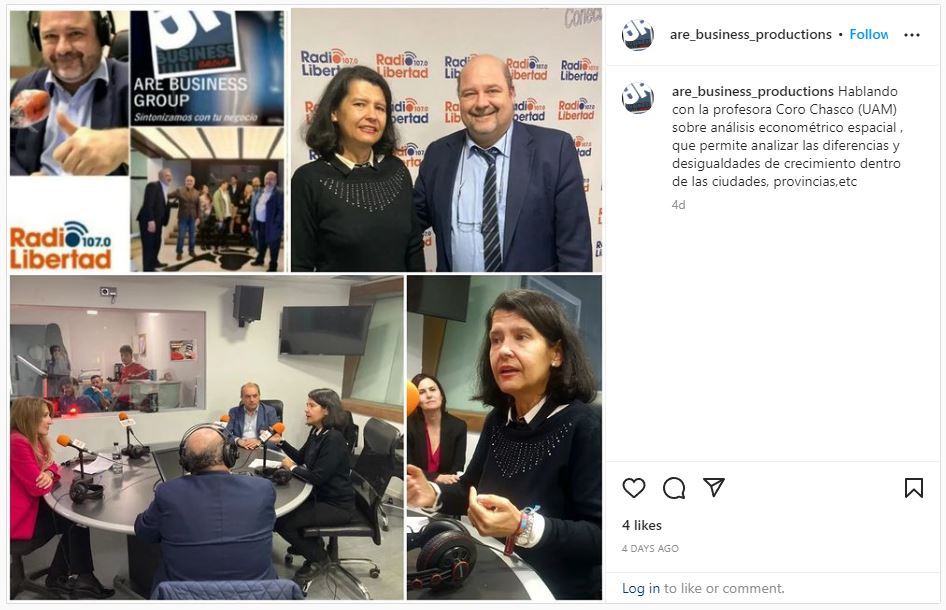Click the header profile avatar

click(x=638, y=34)
